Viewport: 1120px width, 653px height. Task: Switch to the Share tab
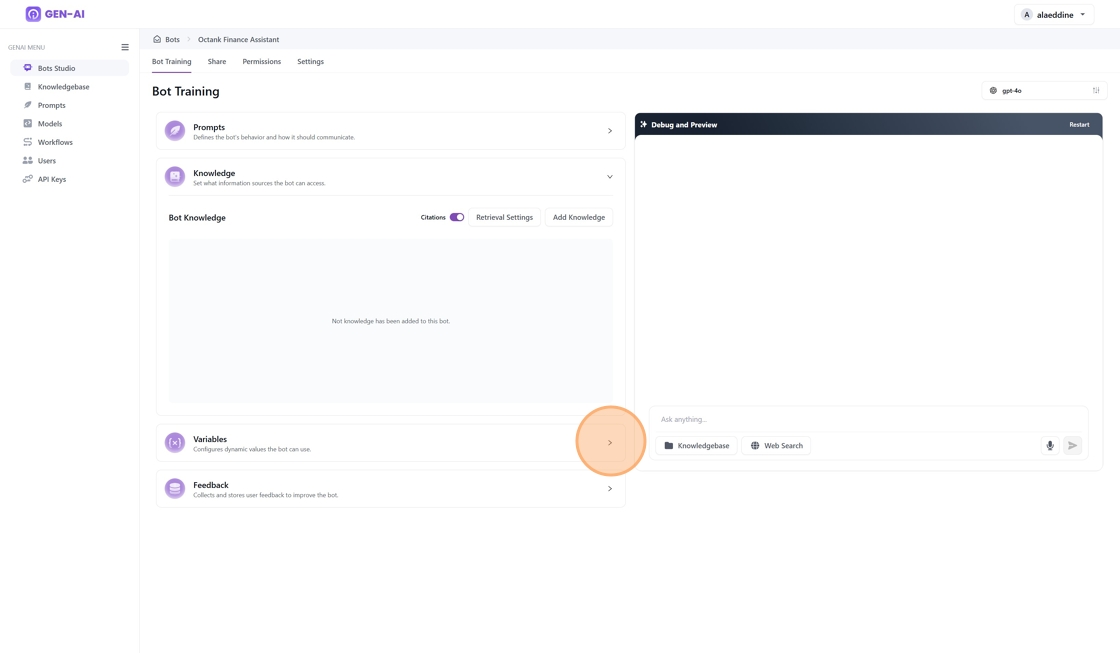217,62
